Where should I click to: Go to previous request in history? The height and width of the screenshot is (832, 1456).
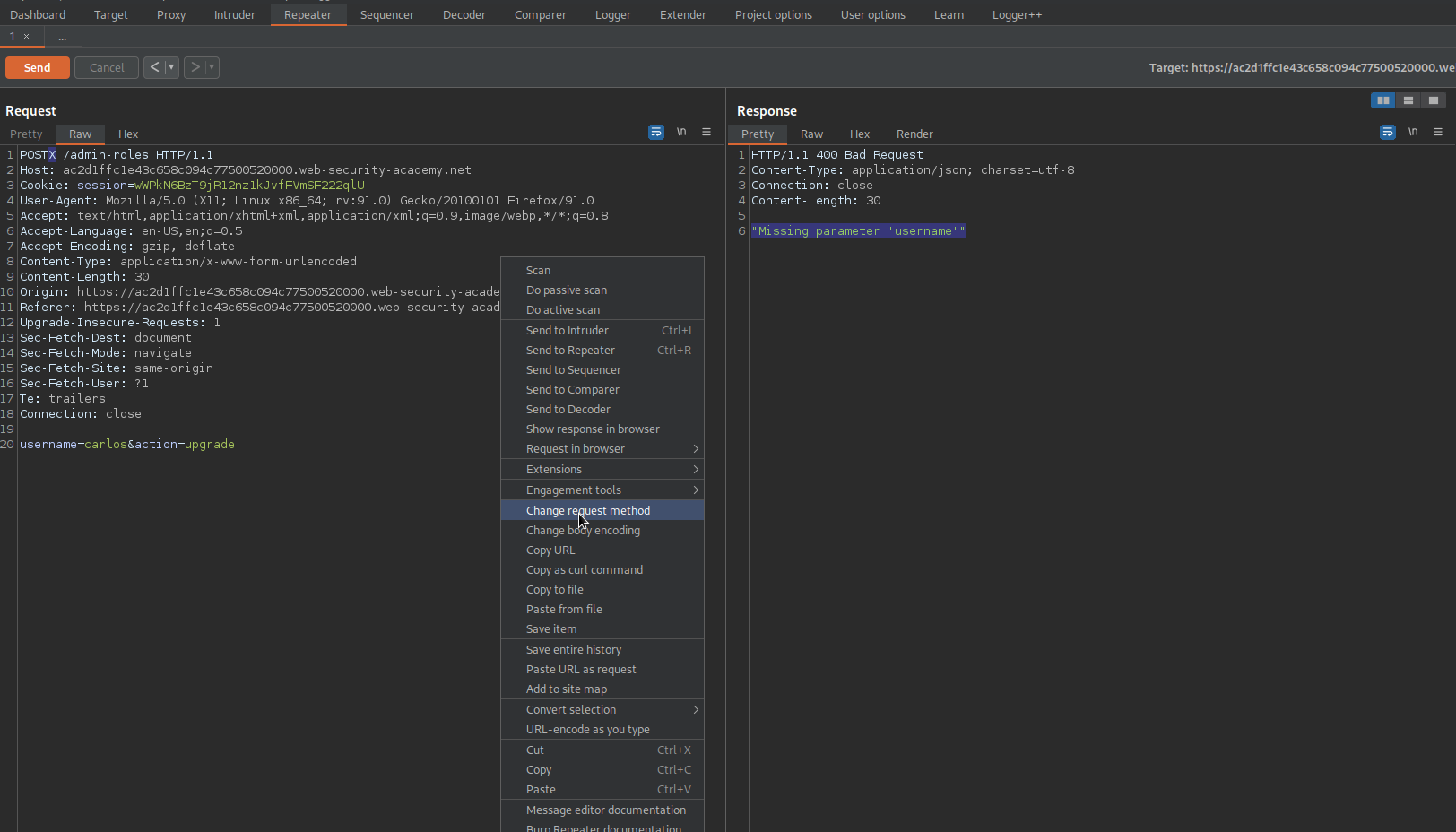pyautogui.click(x=154, y=67)
